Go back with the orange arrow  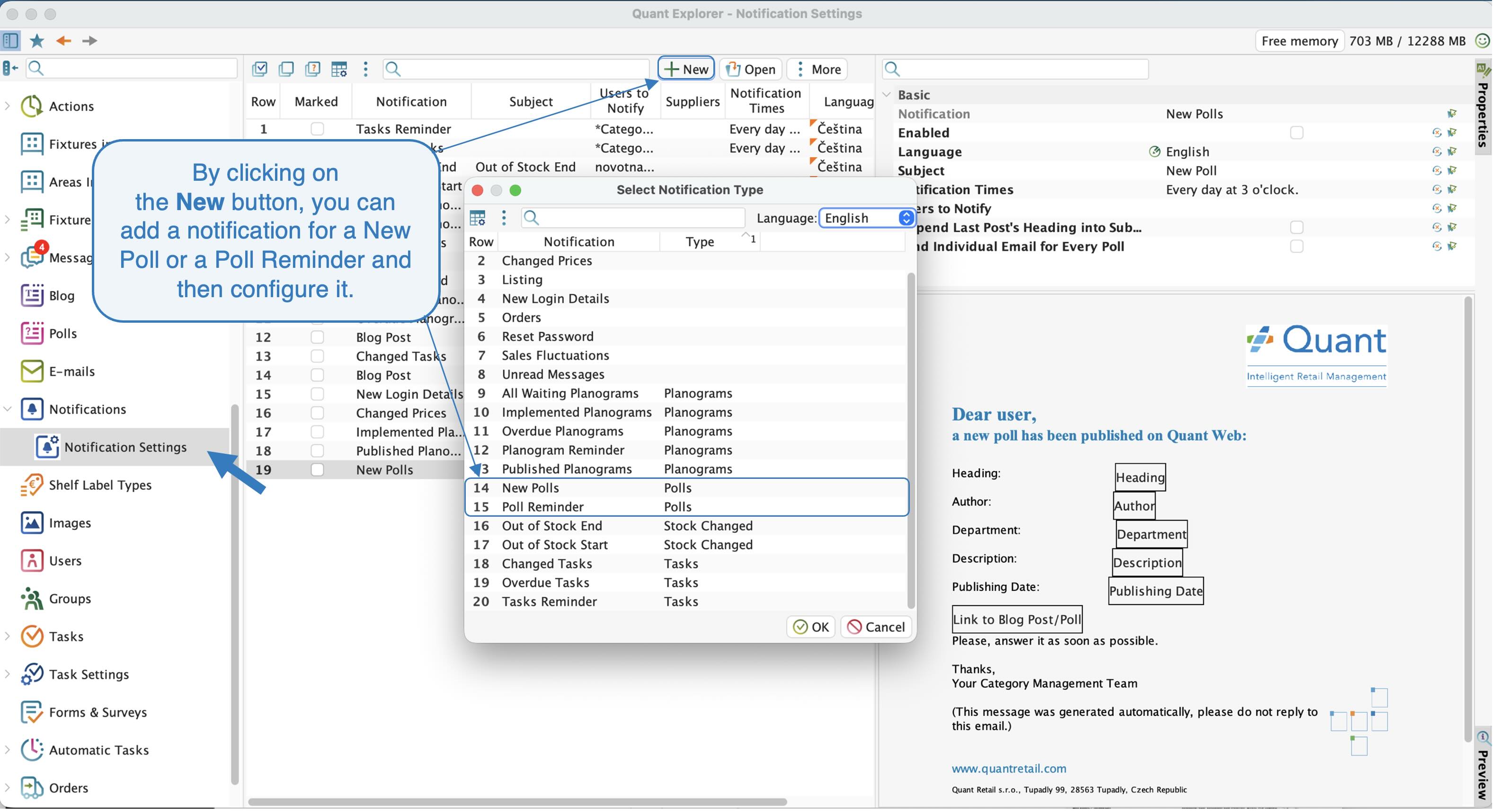tap(63, 41)
